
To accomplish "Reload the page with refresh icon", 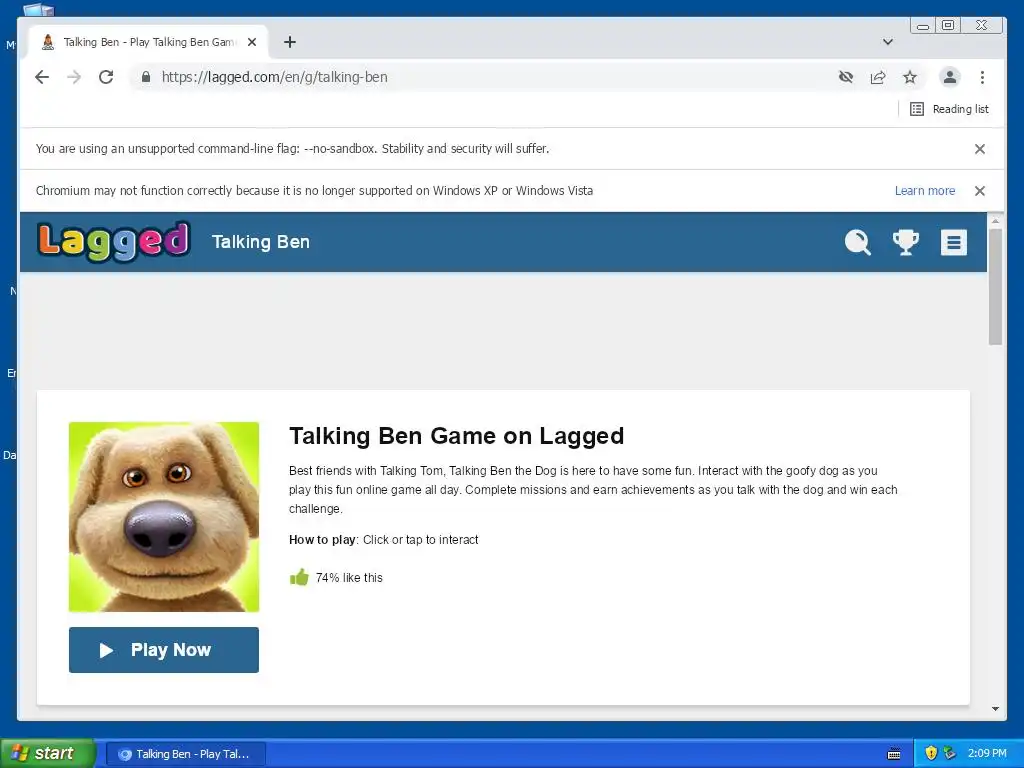I will 106,77.
